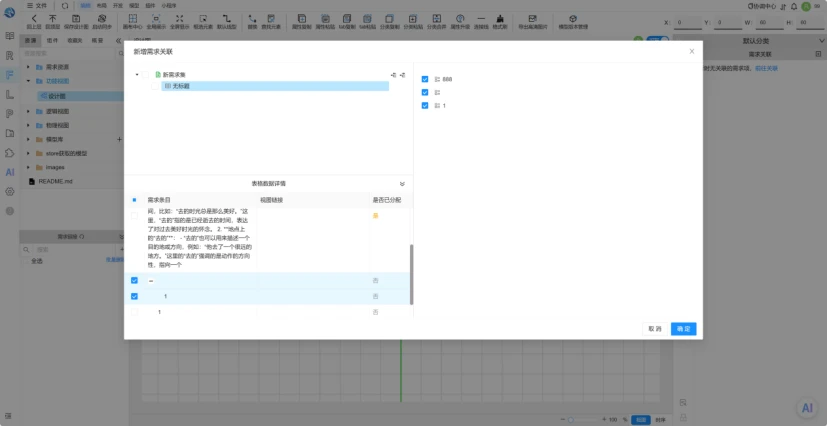The image size is (827, 426).
Task: Open the 收藏夹 tab in resource panel
Action: 74,40
